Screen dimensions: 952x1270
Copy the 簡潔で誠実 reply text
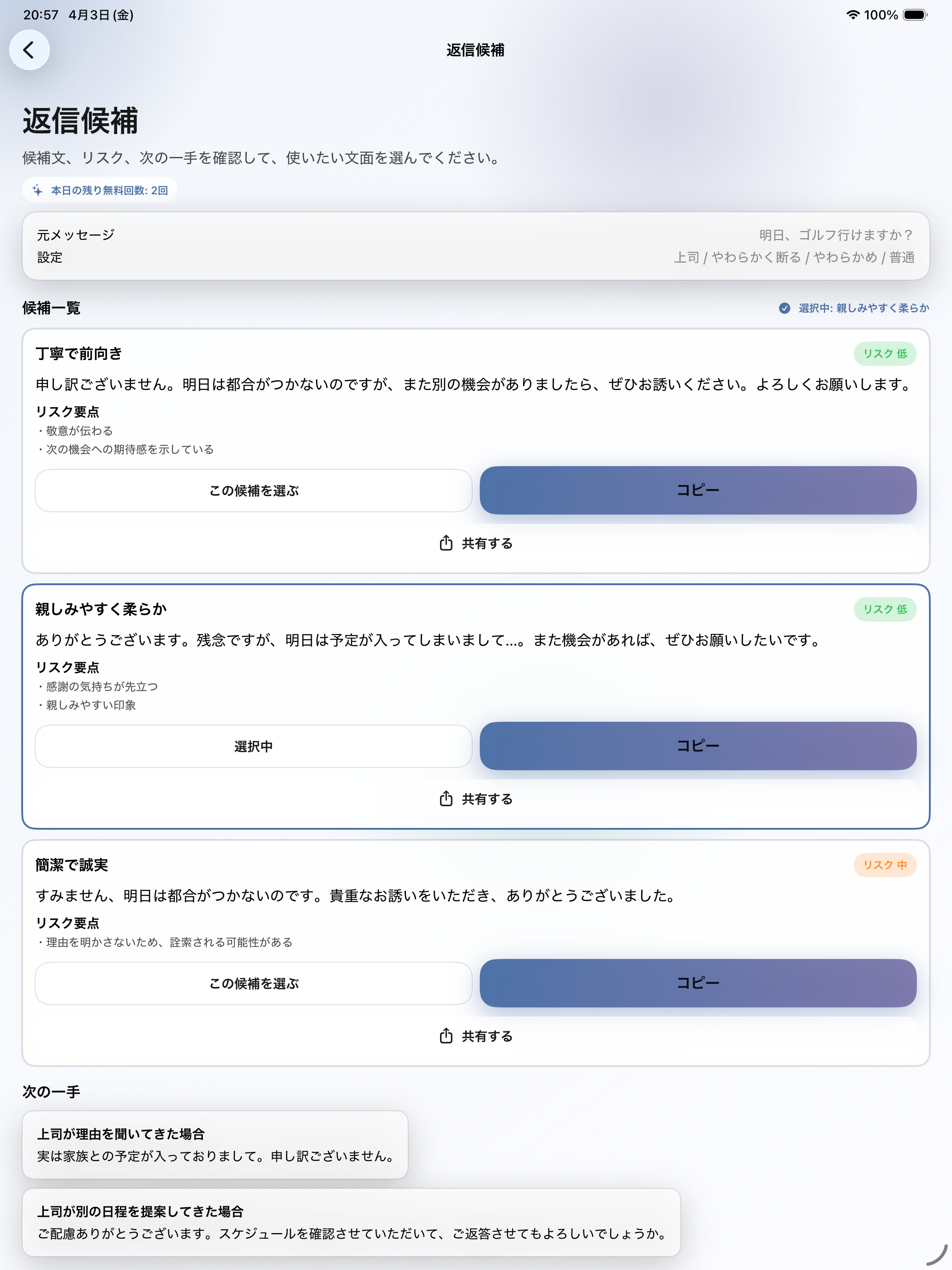(x=698, y=982)
